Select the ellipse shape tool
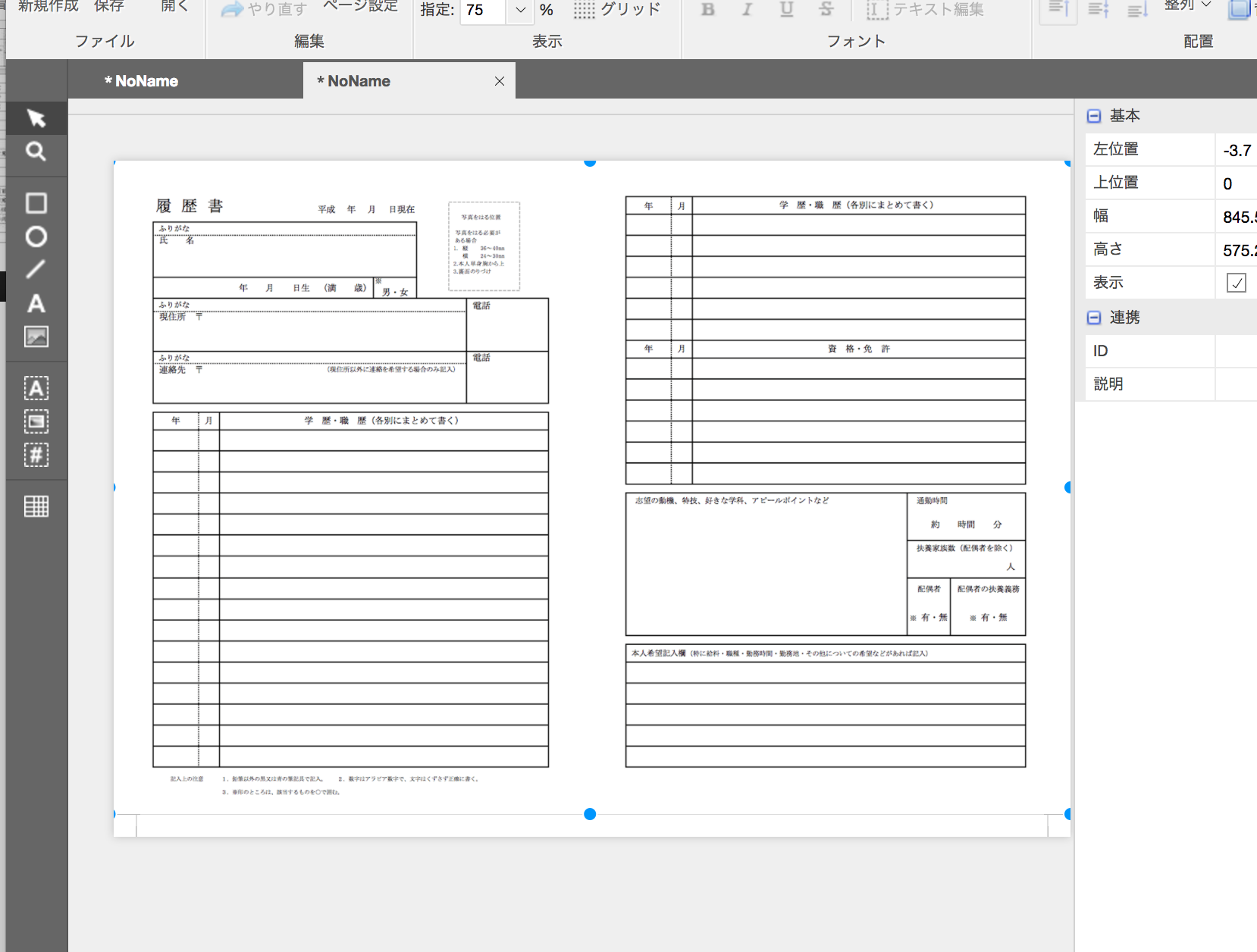This screenshot has width=1257, height=952. [x=36, y=236]
